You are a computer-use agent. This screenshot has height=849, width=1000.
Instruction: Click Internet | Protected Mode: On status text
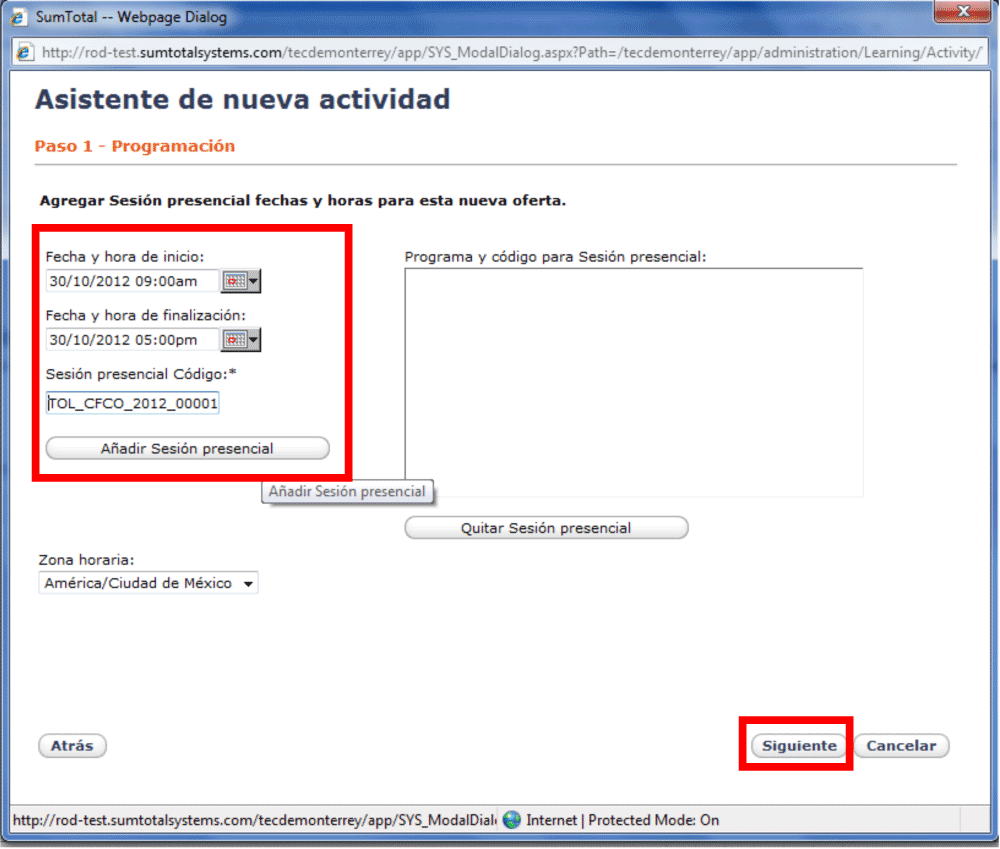(622, 820)
